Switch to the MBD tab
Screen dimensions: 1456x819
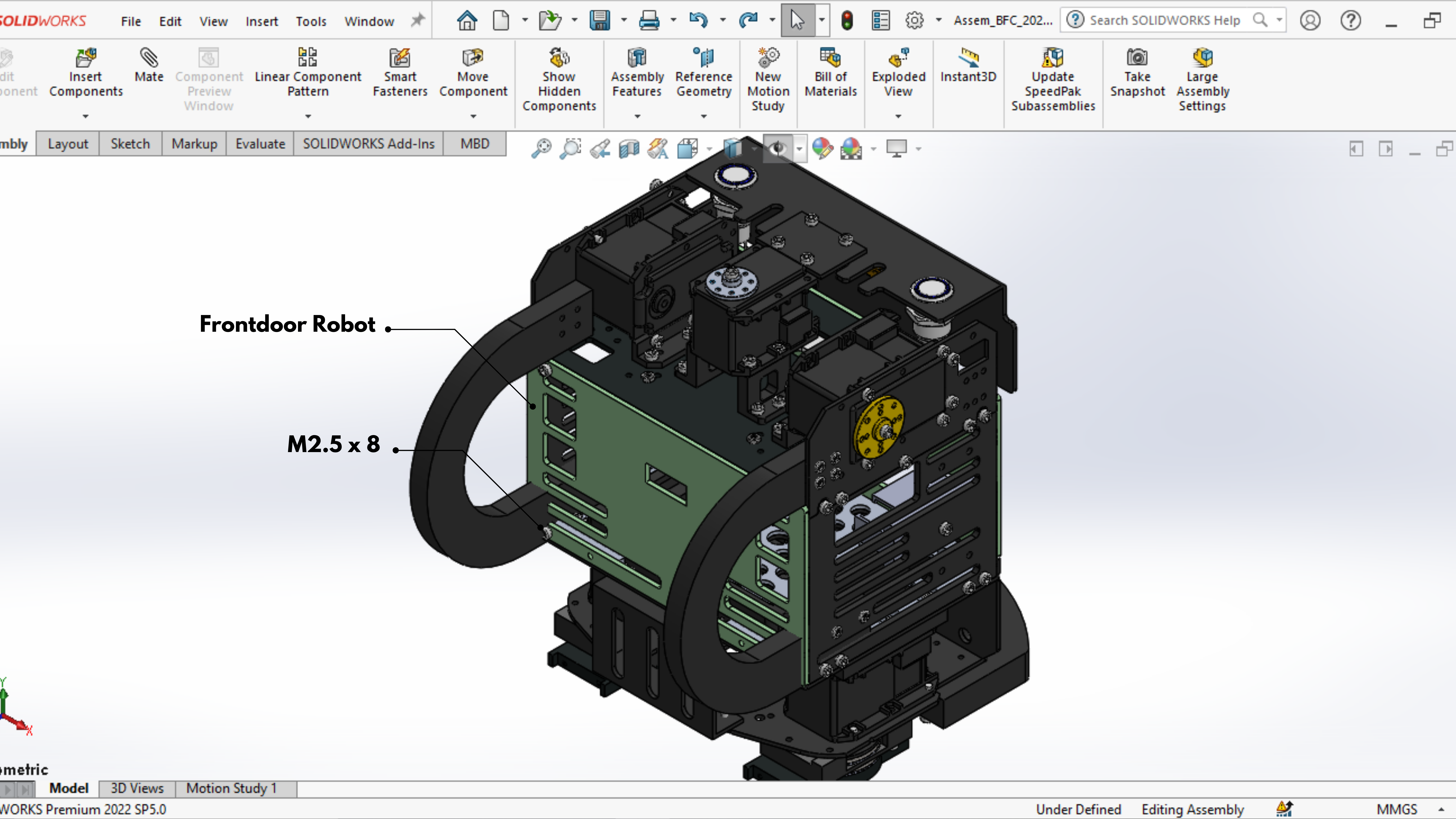tap(475, 144)
